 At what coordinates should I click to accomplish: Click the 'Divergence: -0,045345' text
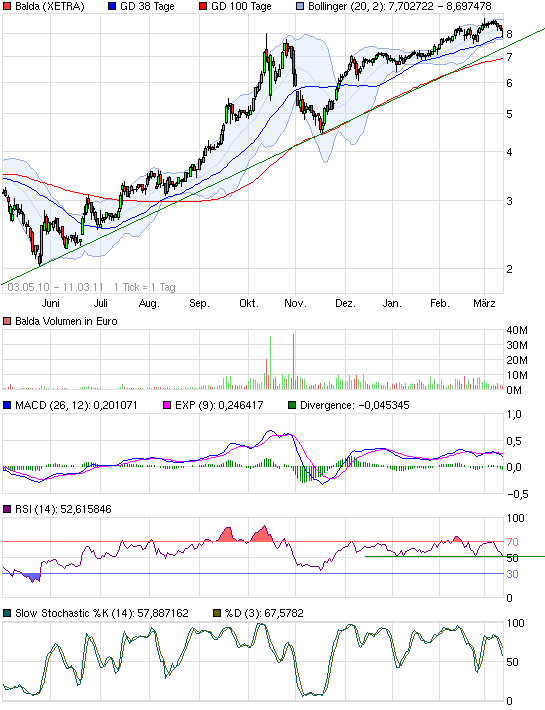coord(354,405)
